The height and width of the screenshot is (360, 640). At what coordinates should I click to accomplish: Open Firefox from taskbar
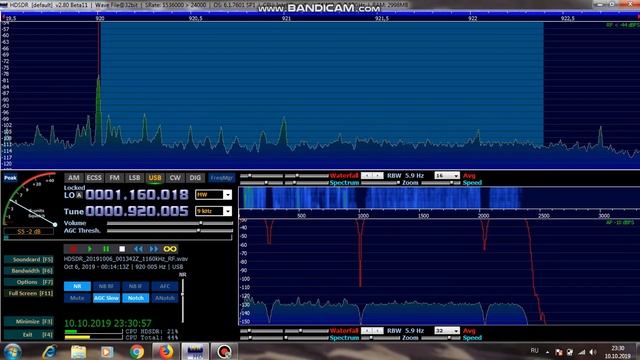[x=165, y=351]
